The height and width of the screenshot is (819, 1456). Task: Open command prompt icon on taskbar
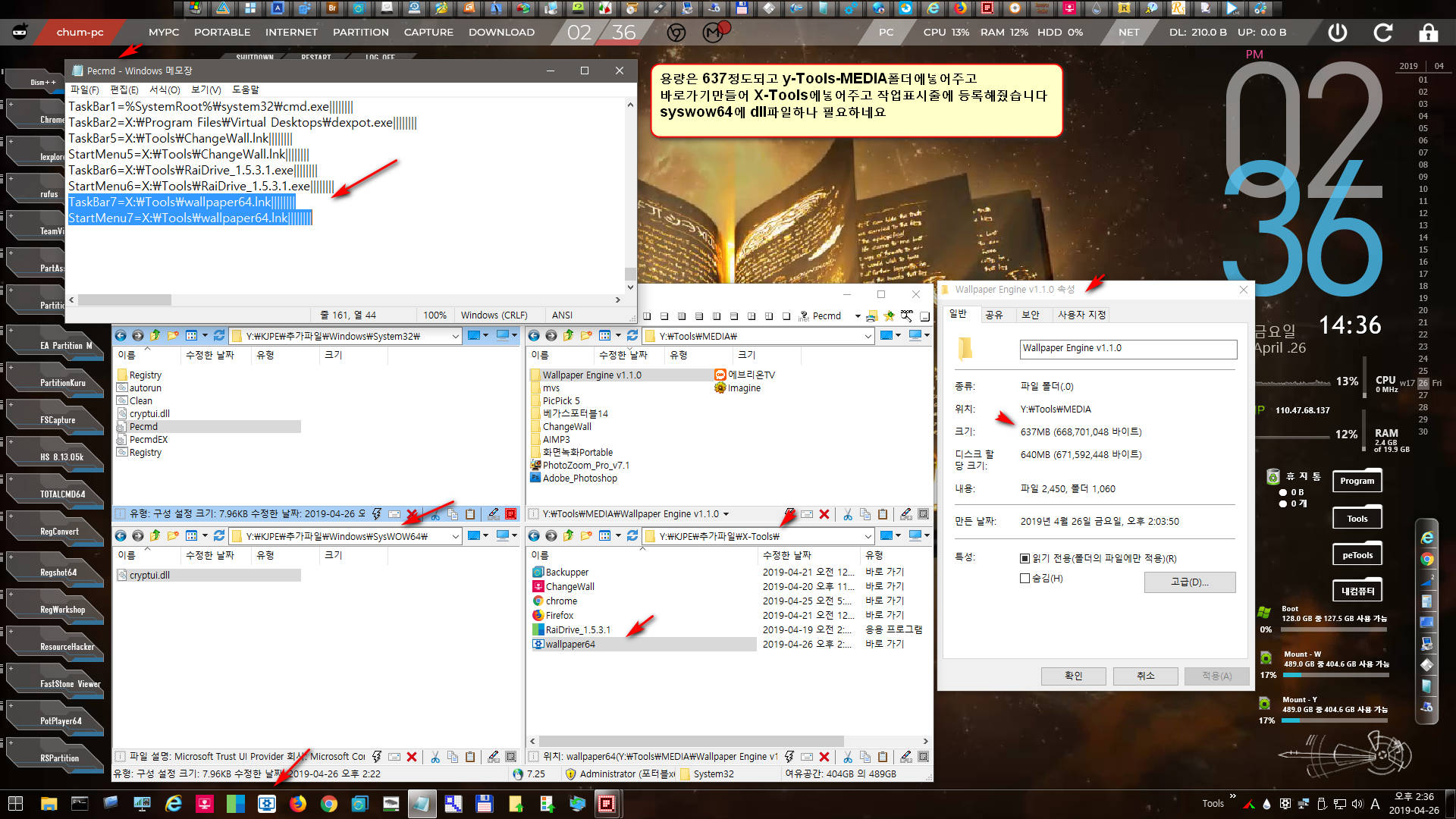pyautogui.click(x=80, y=804)
